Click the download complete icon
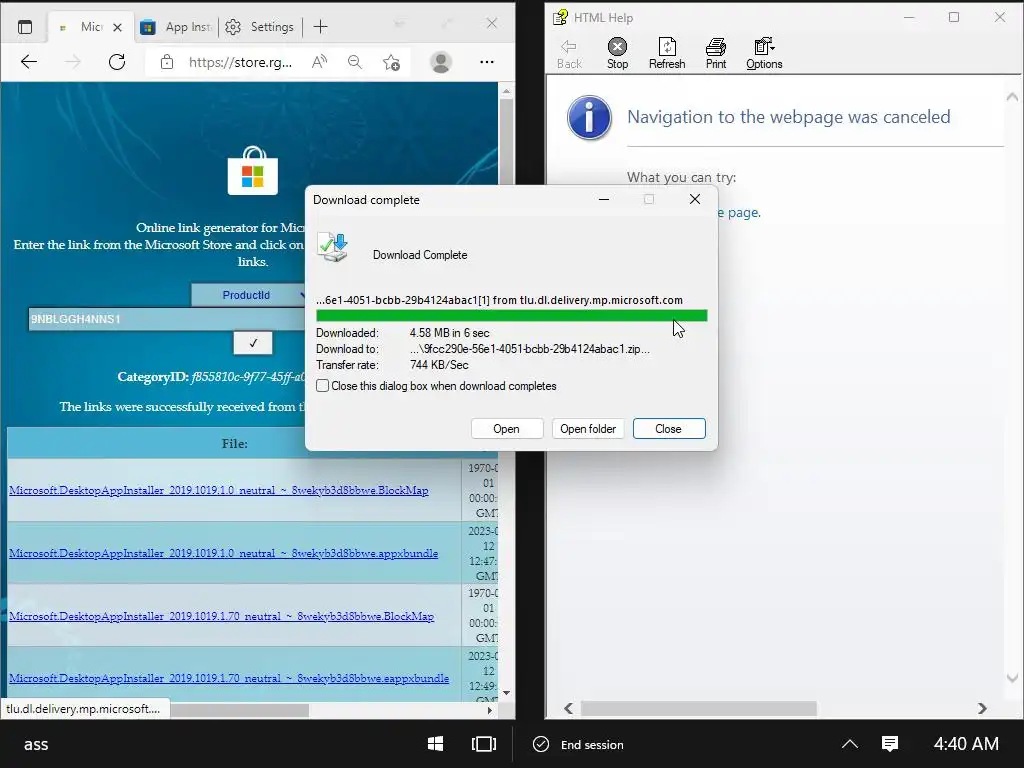This screenshot has height=768, width=1024. pyautogui.click(x=333, y=248)
